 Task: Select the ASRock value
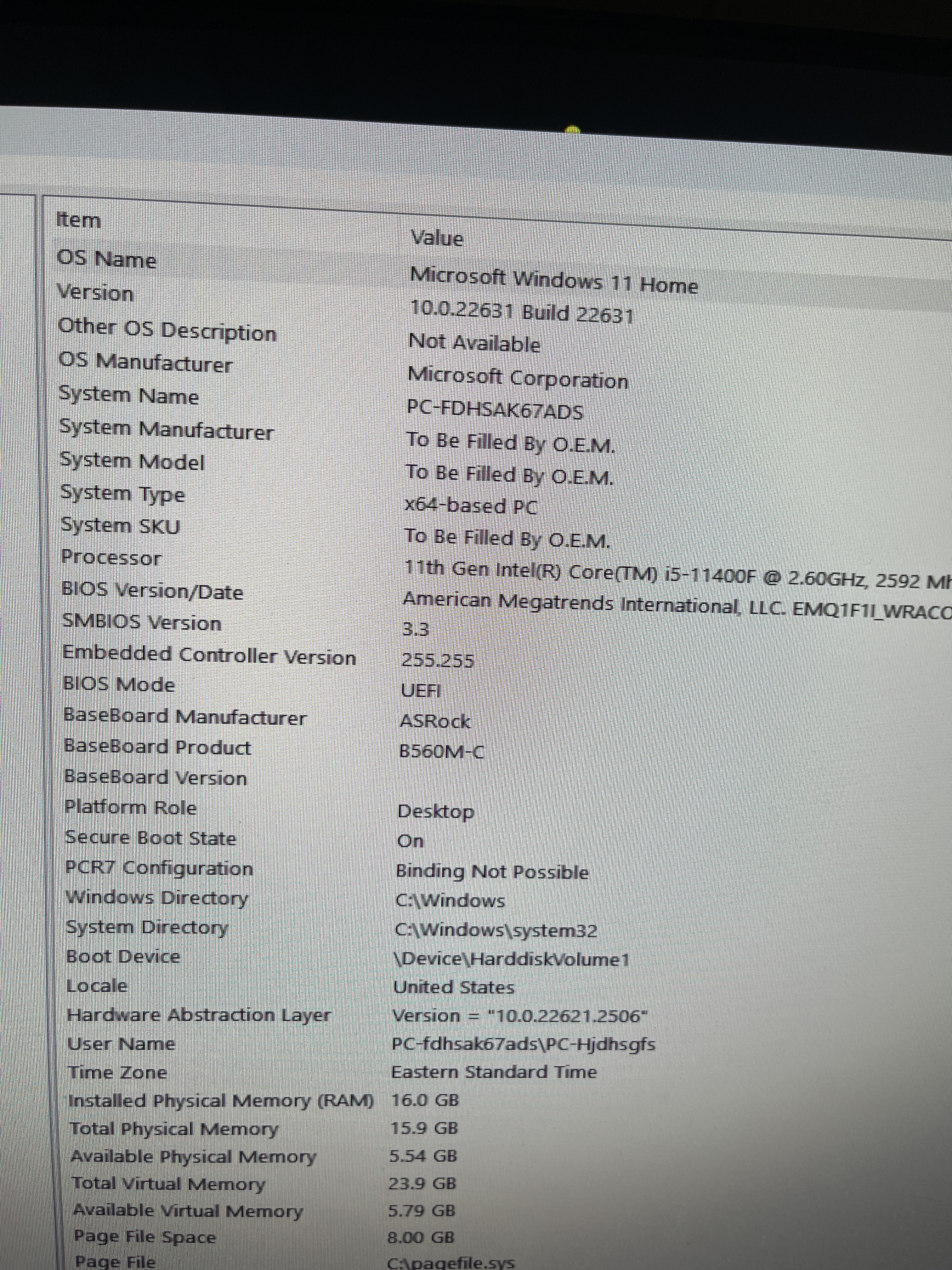pos(435,721)
